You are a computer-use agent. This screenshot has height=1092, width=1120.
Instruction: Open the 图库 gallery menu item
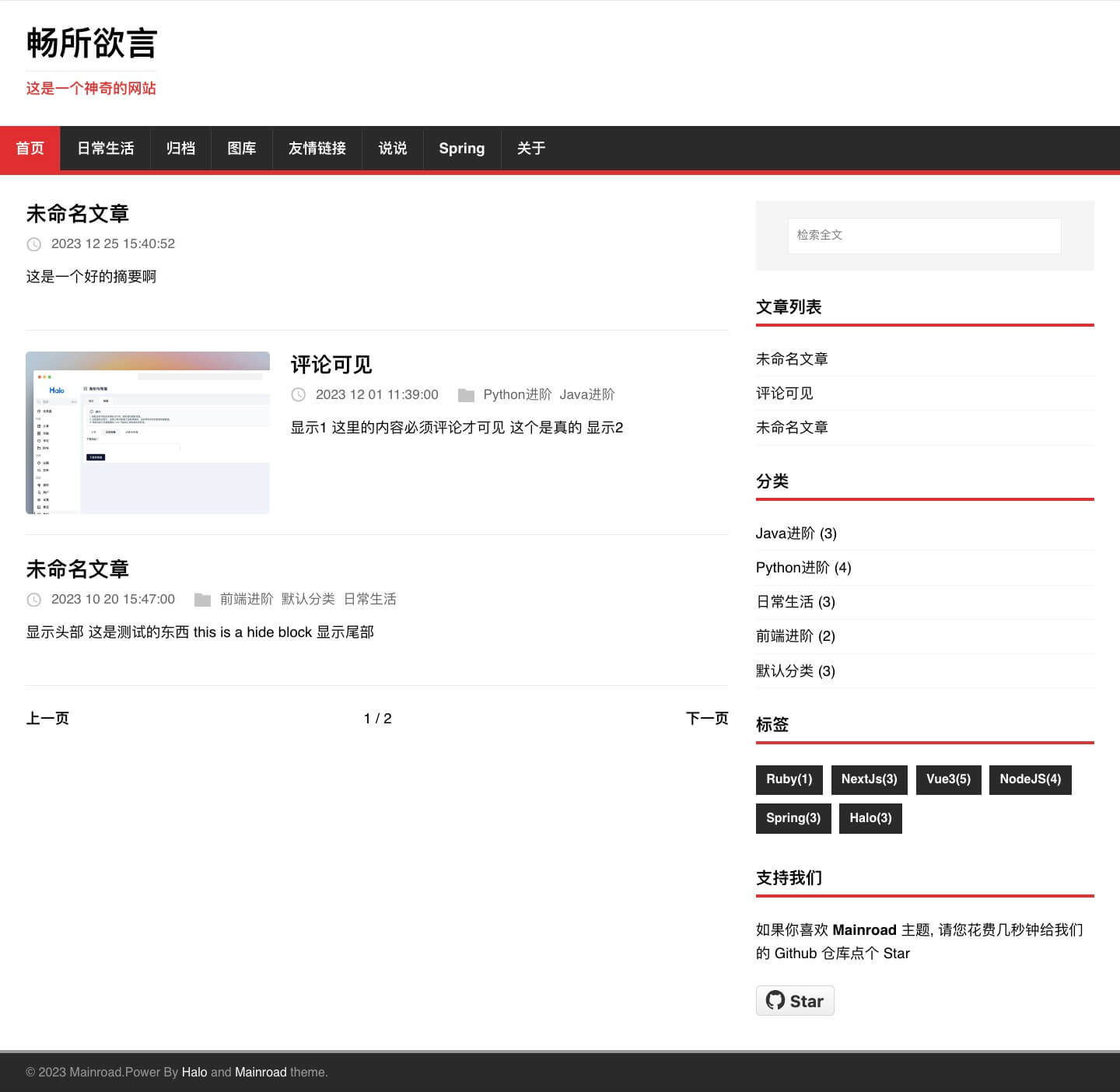click(241, 149)
